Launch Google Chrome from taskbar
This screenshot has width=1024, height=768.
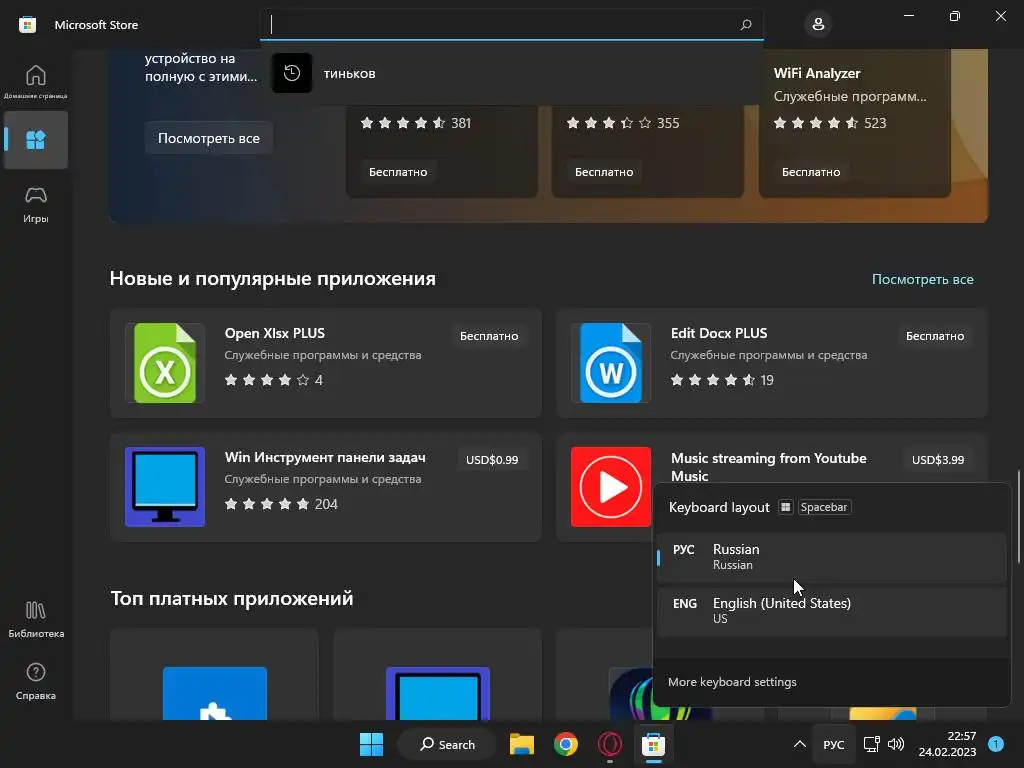(566, 744)
